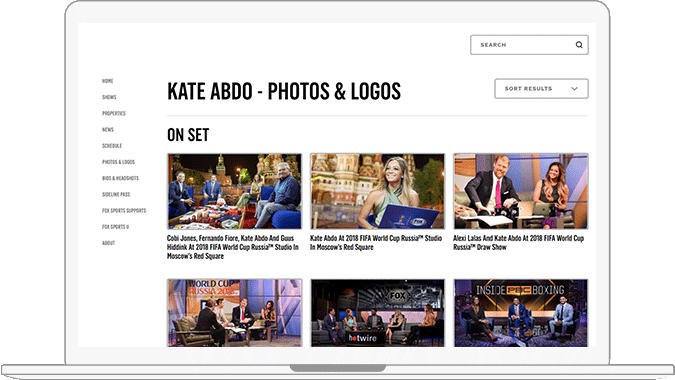Focus the Search input field

click(x=529, y=45)
